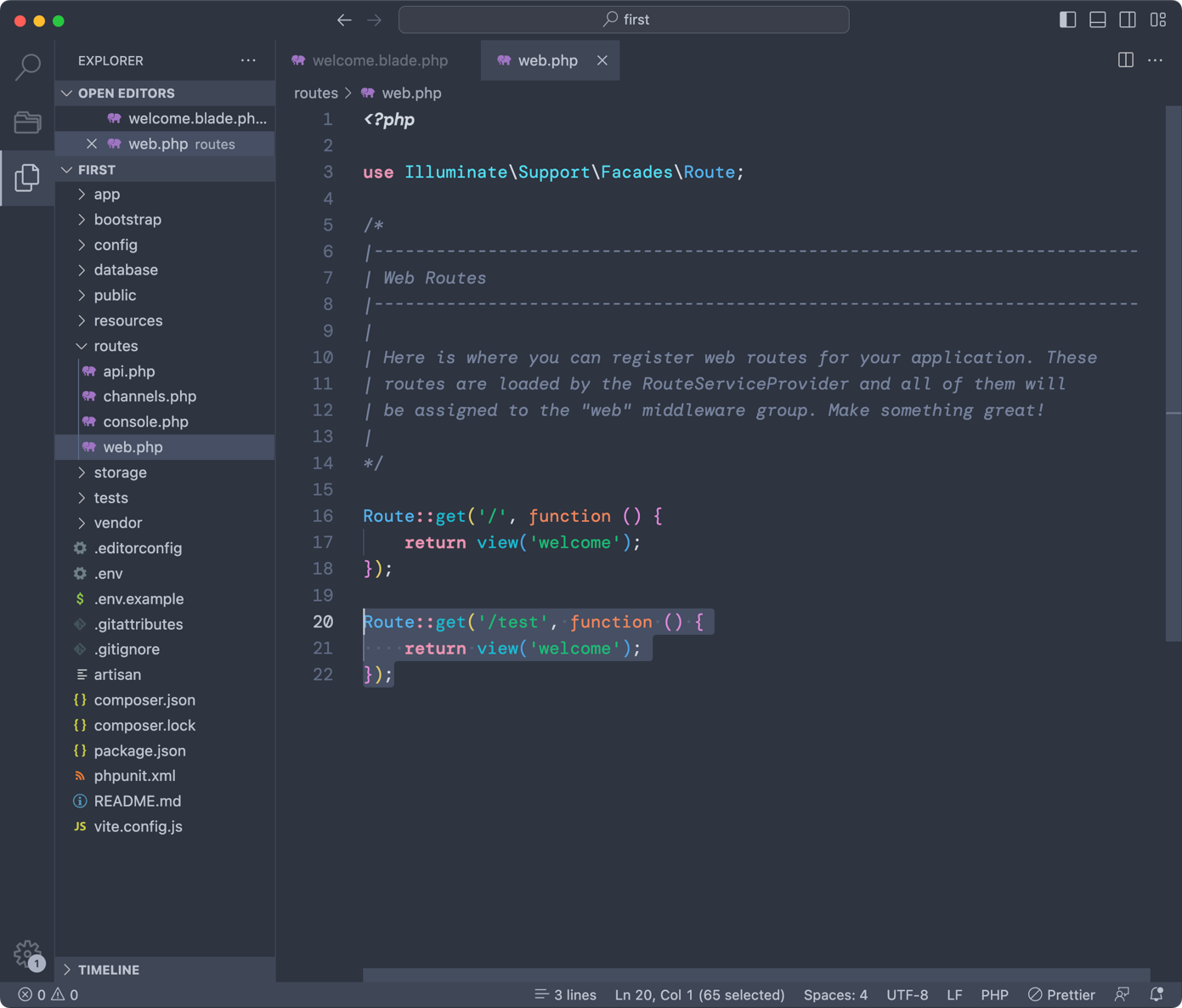Open the Search view in activity bar
This screenshot has height=1008, width=1182.
click(28, 66)
